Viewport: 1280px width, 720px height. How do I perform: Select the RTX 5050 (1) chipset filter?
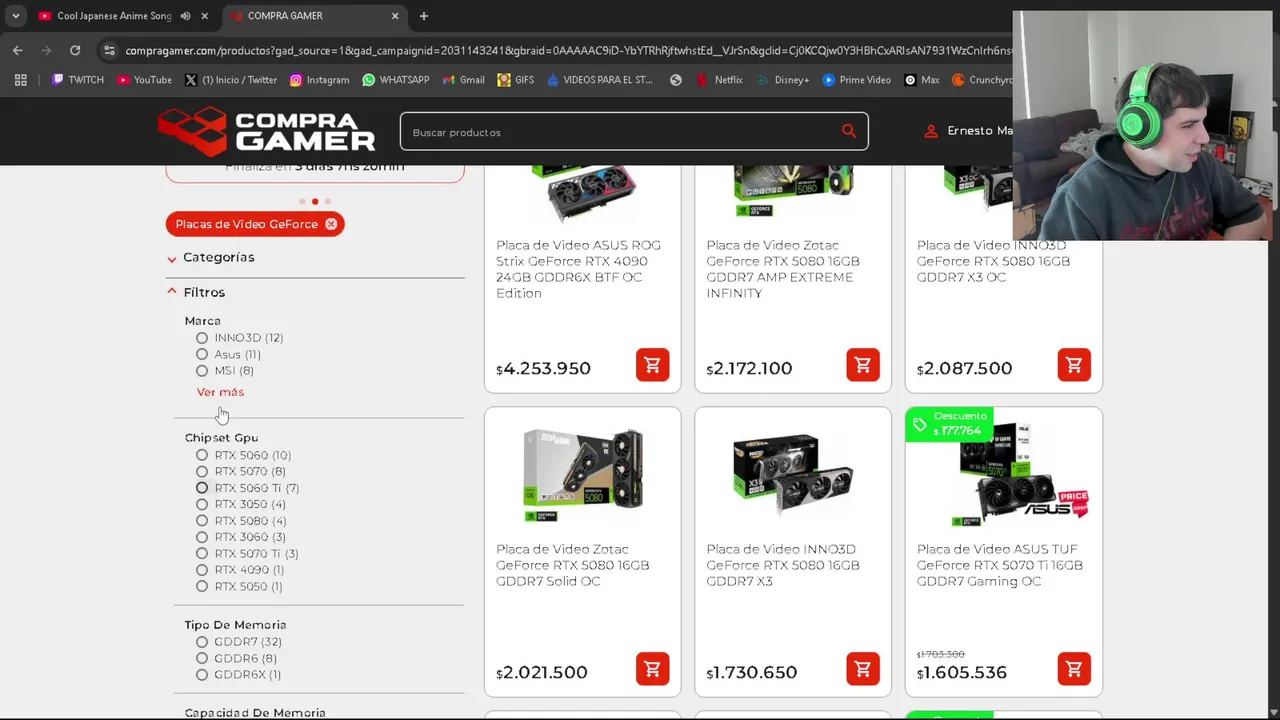tap(202, 586)
